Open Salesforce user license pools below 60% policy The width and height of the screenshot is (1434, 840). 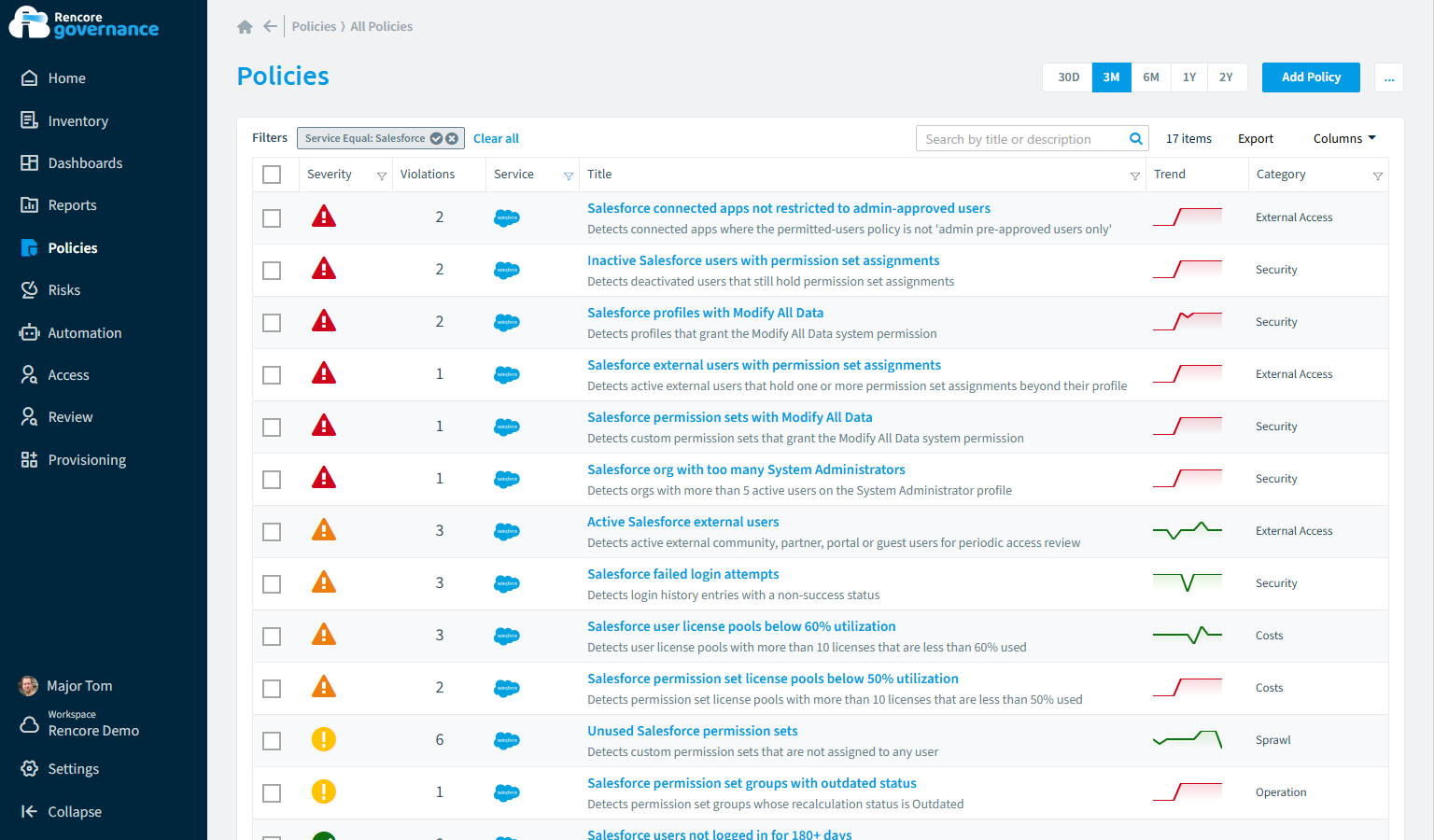click(x=741, y=626)
